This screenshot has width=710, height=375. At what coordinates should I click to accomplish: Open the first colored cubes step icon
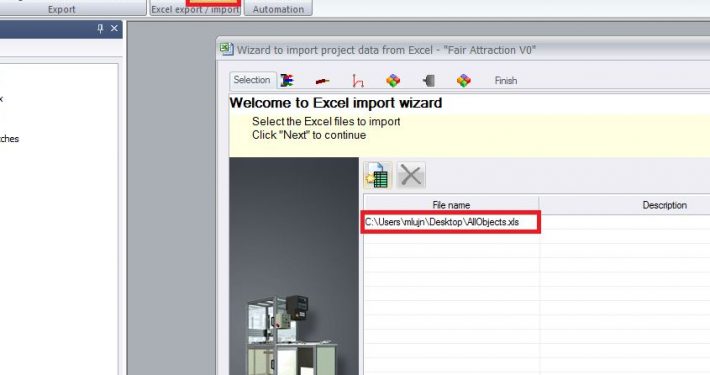[393, 81]
